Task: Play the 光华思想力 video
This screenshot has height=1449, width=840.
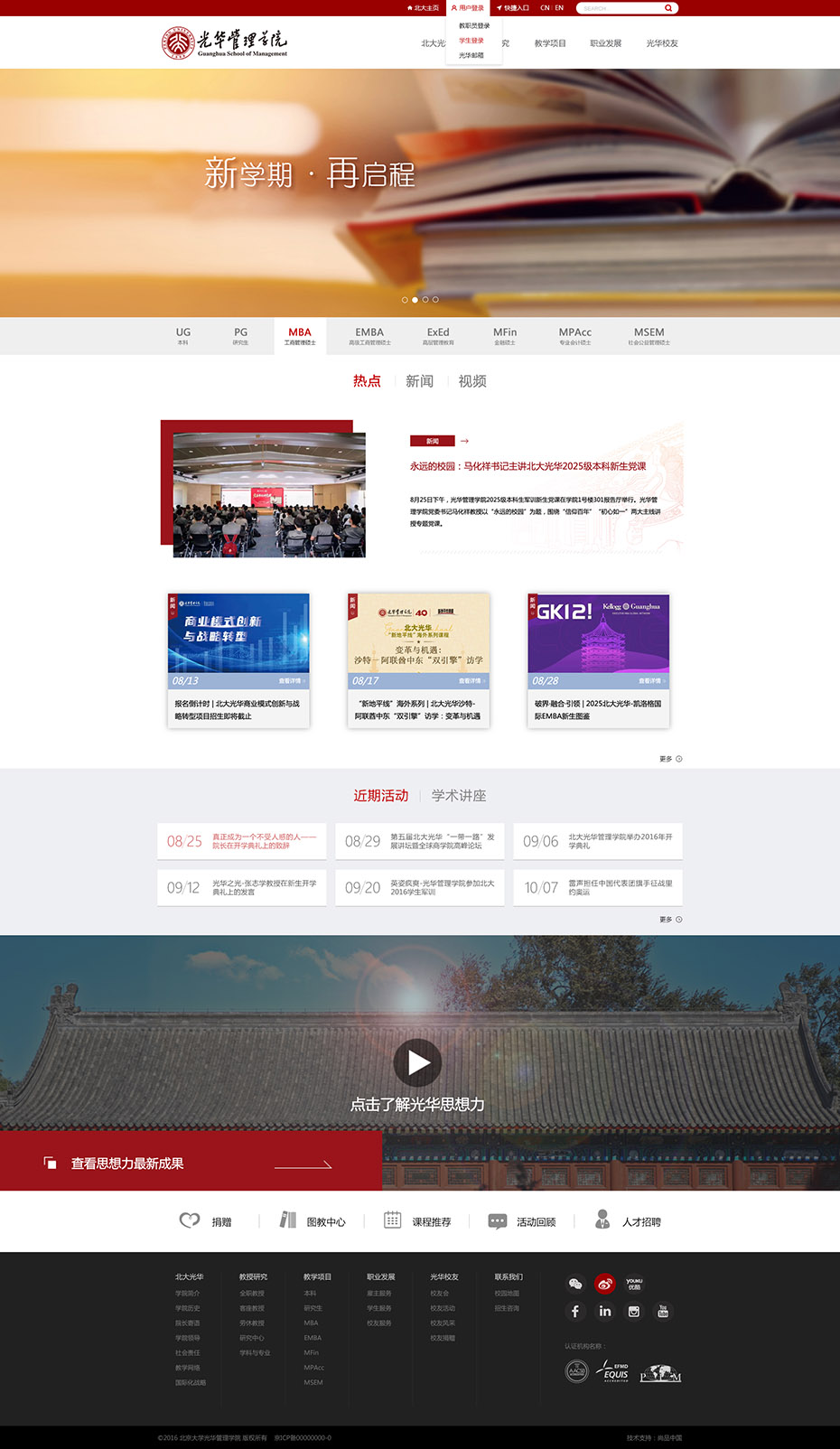Action: [x=417, y=1062]
